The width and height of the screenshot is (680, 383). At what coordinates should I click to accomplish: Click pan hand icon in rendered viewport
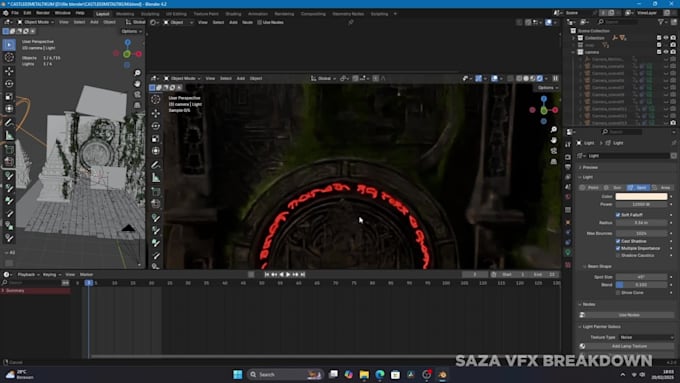pyautogui.click(x=554, y=140)
